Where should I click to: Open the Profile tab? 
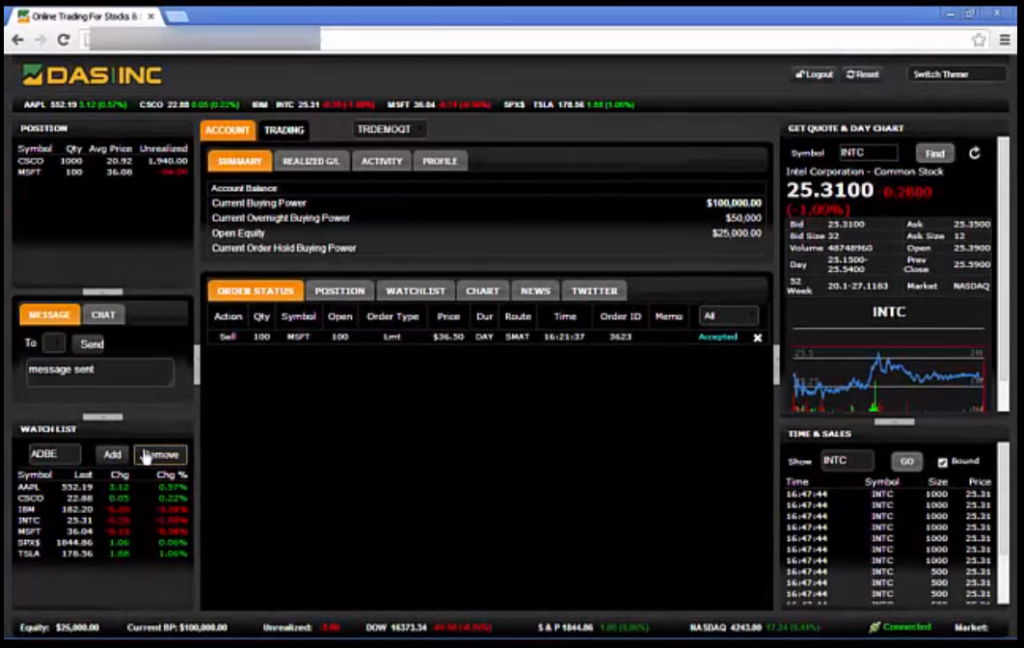click(440, 161)
